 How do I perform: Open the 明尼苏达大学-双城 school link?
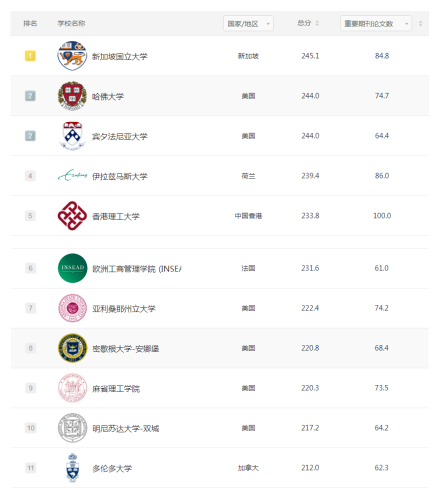coord(126,428)
